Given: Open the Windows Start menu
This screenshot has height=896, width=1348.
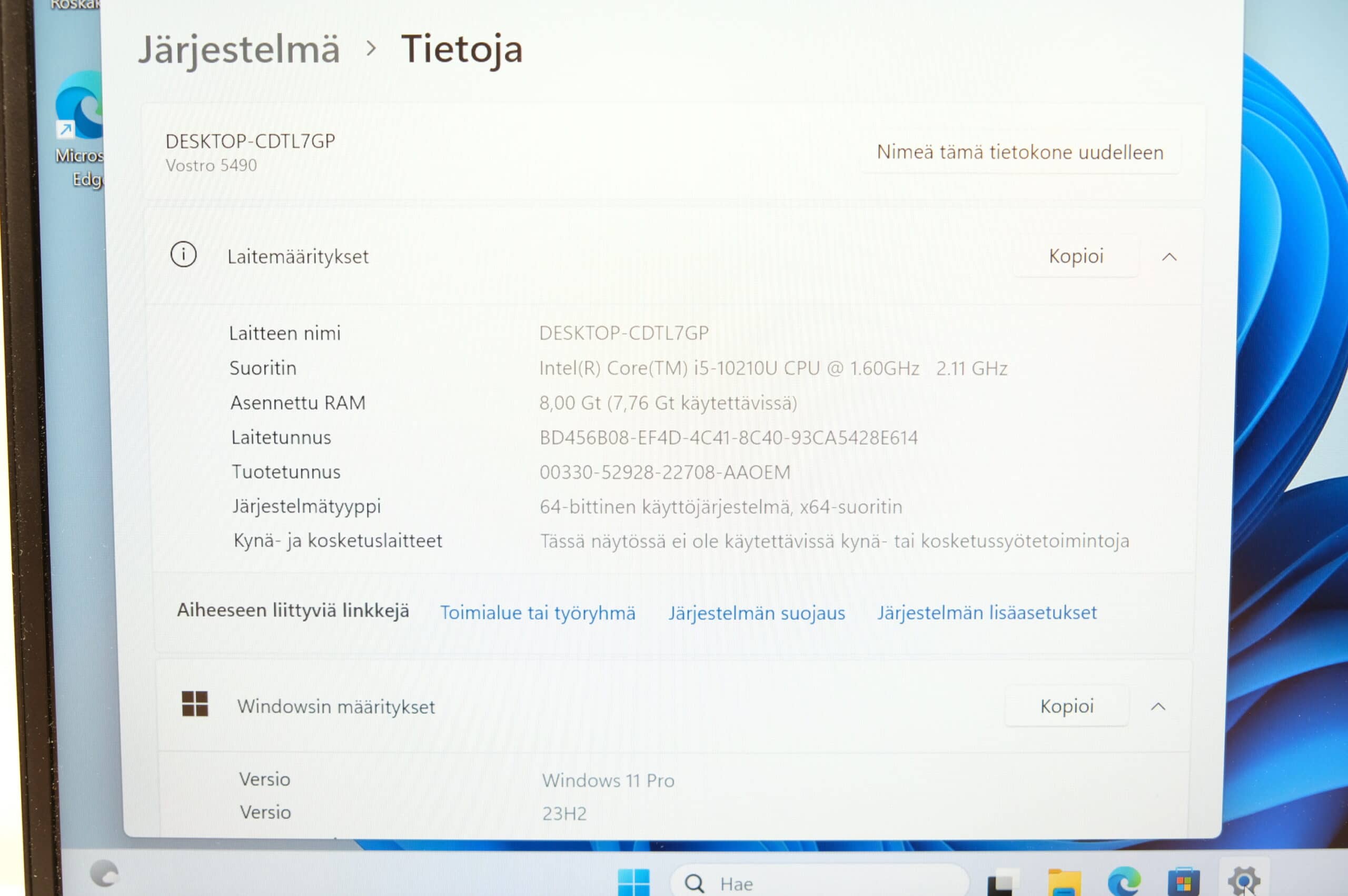Looking at the screenshot, I should point(633,882).
